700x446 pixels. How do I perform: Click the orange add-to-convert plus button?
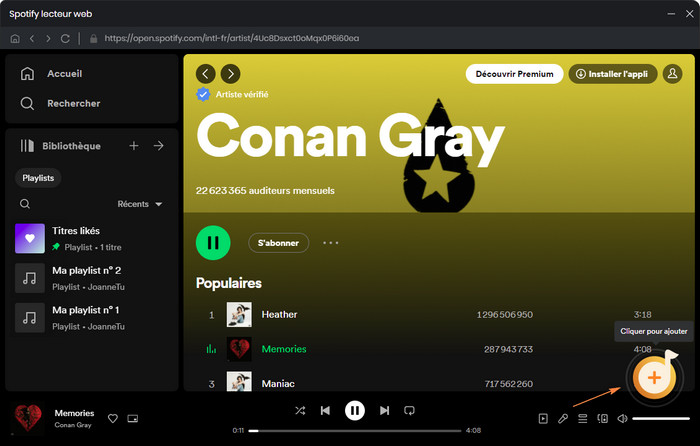point(653,377)
